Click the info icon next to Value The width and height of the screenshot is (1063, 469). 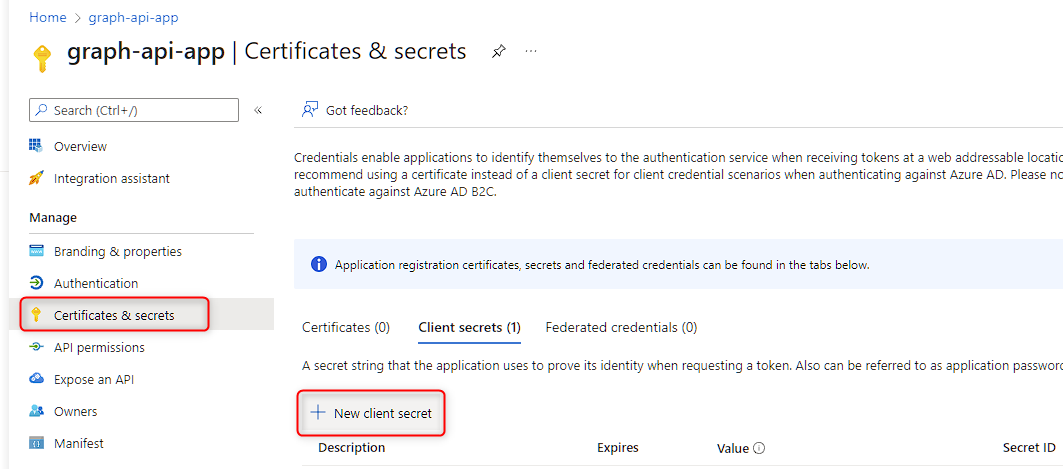click(759, 448)
